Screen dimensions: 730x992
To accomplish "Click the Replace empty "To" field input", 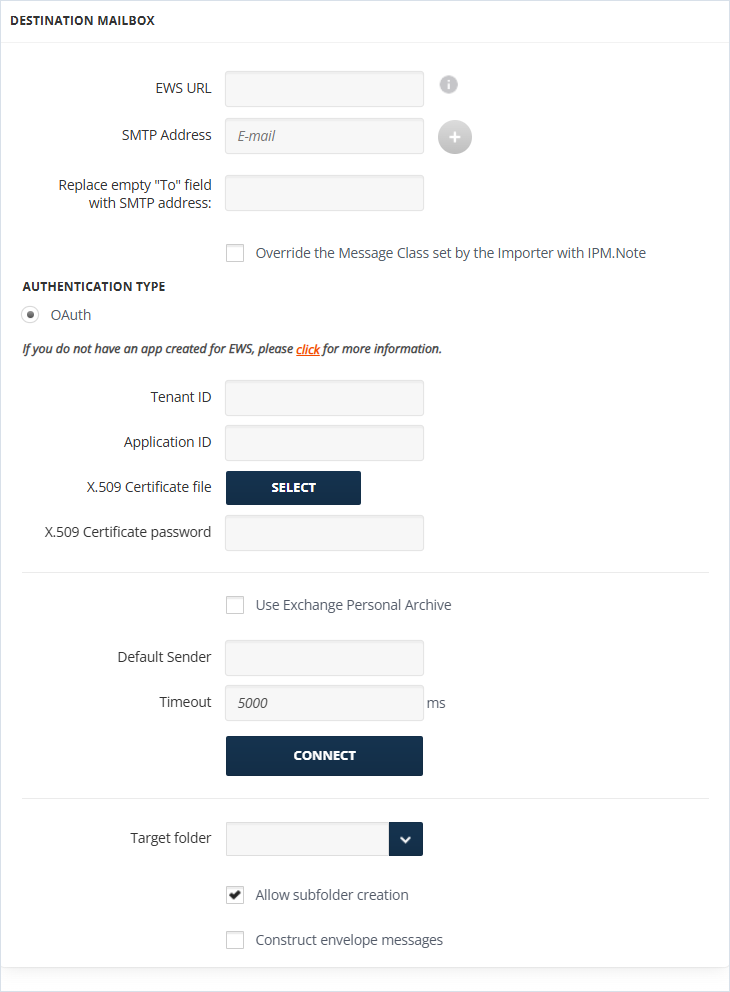I will [324, 193].
